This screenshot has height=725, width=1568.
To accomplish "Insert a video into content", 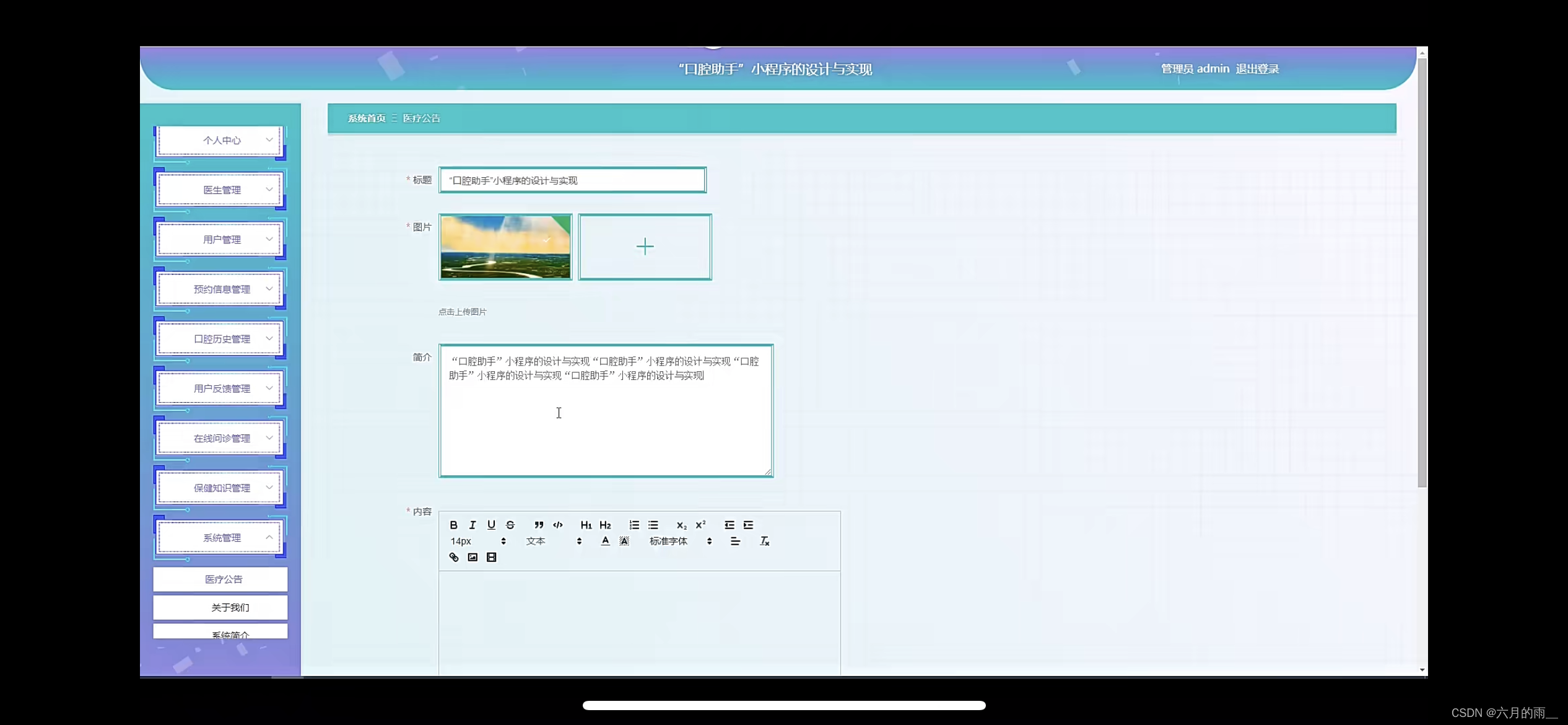I will 492,557.
